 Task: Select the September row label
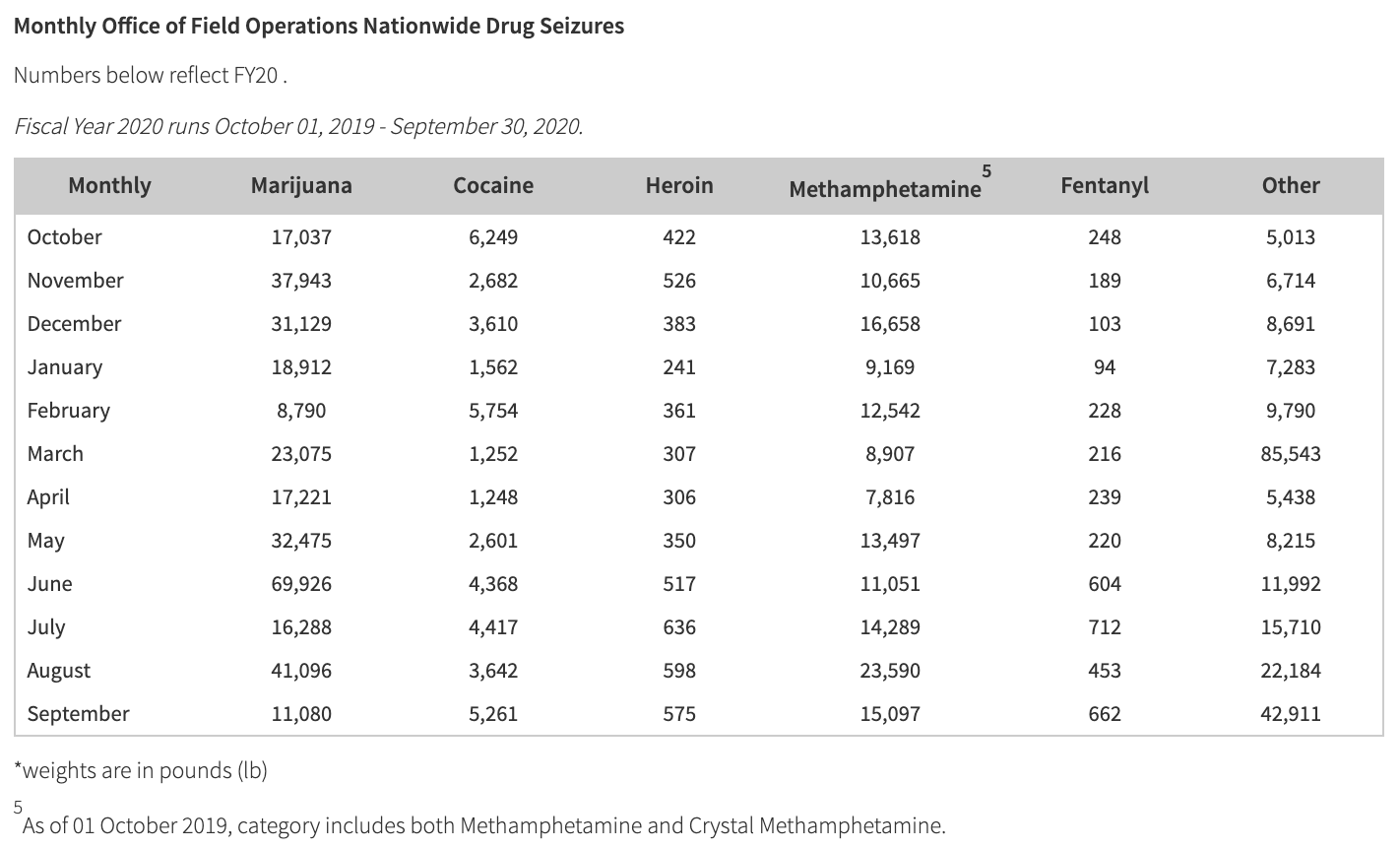79,714
